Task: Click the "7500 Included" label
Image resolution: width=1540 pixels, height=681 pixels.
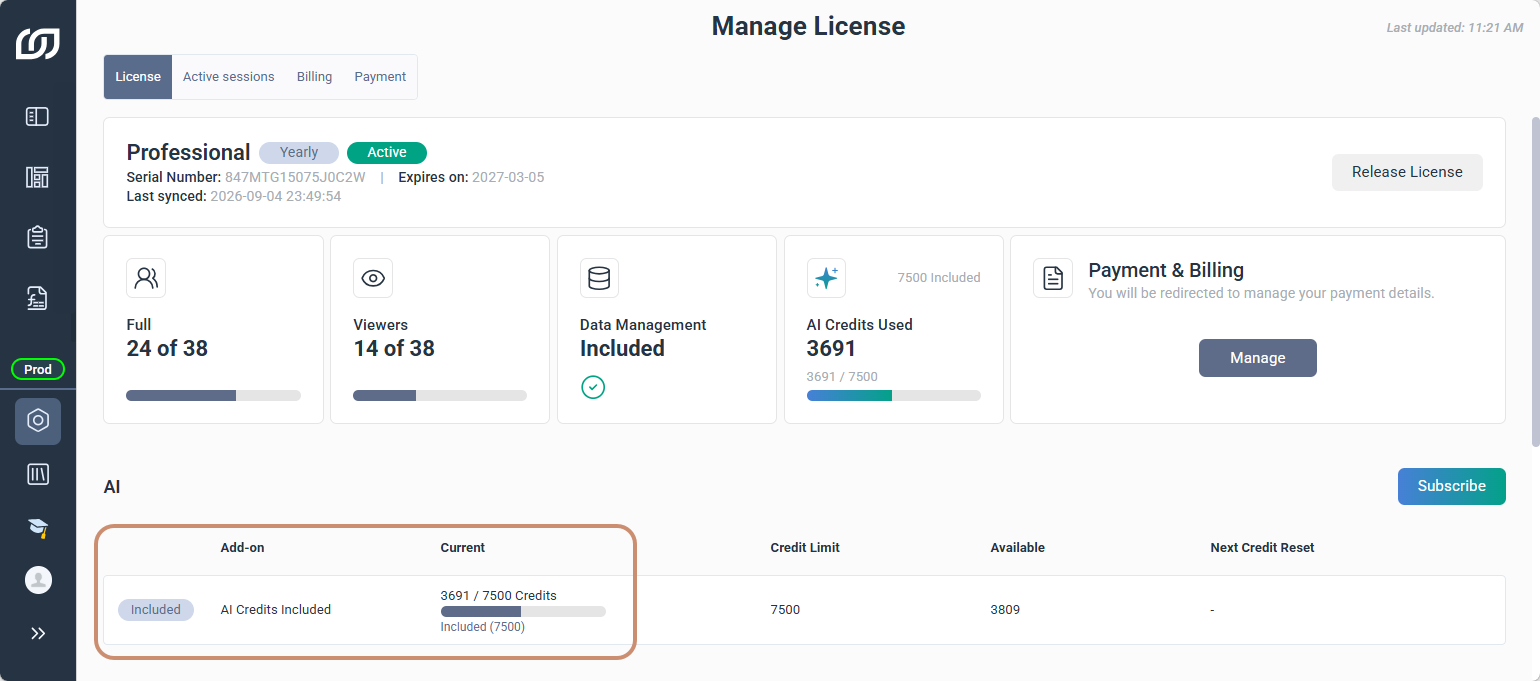Action: point(939,278)
